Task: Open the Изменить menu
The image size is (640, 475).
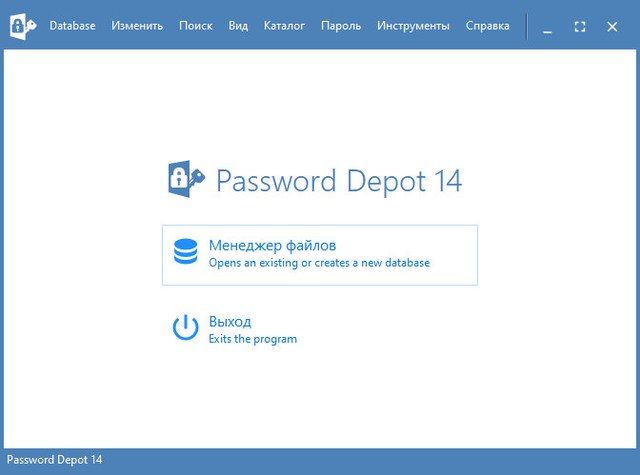Action: click(137, 26)
